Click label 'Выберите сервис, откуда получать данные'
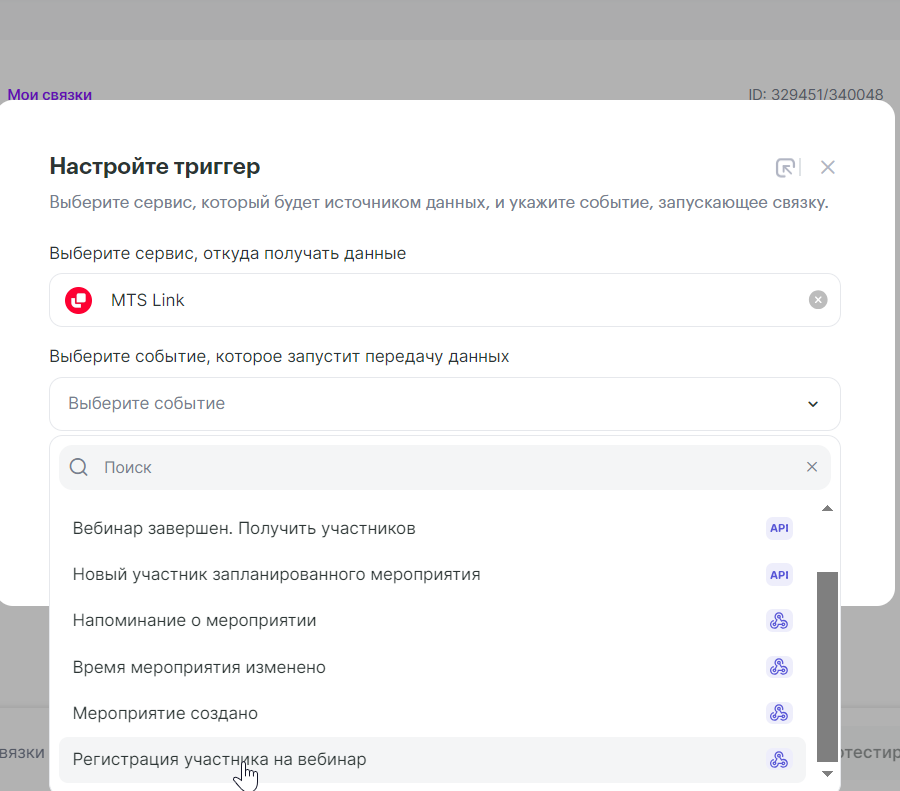Image resolution: width=900 pixels, height=791 pixels. [x=228, y=253]
